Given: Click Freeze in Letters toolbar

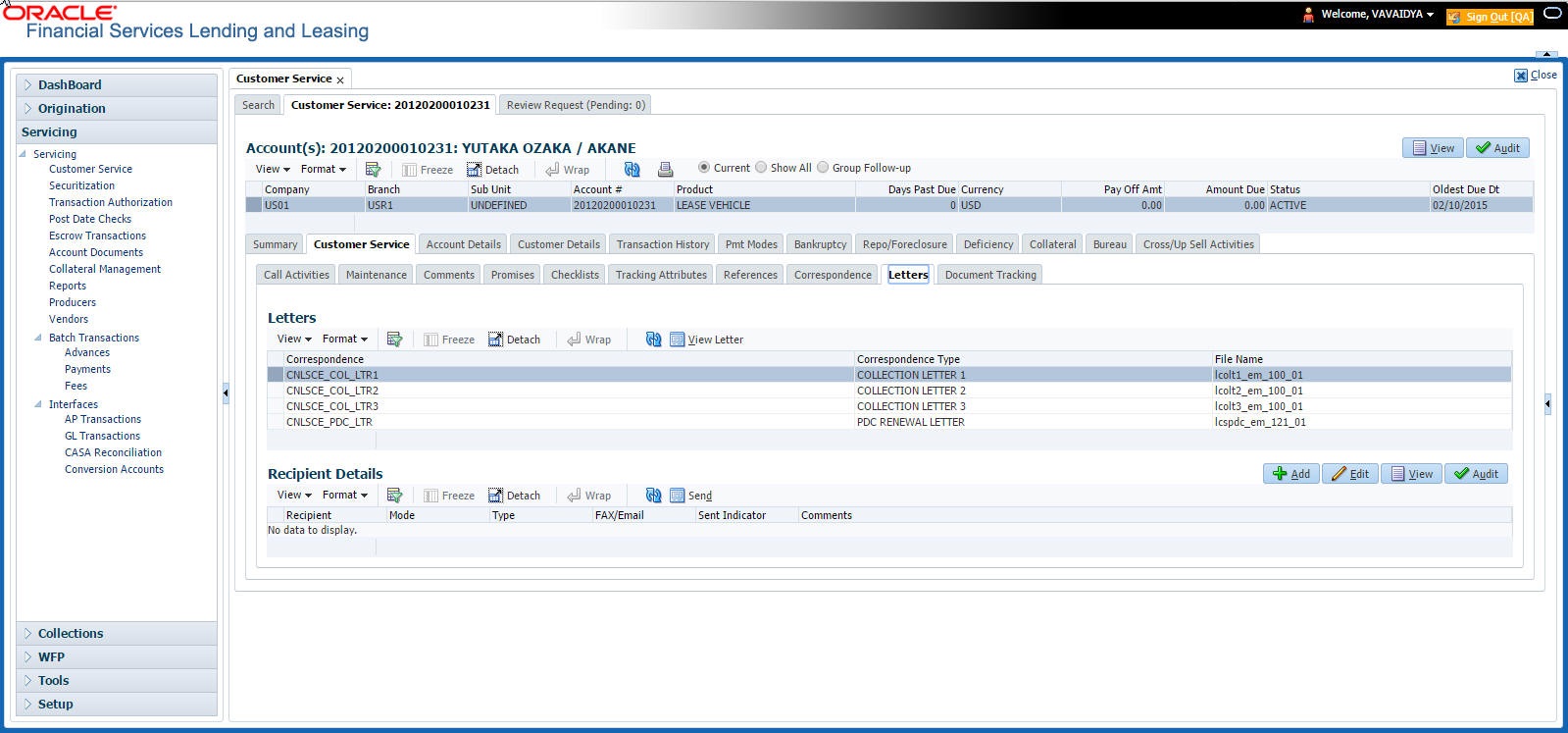Looking at the screenshot, I should (x=449, y=340).
